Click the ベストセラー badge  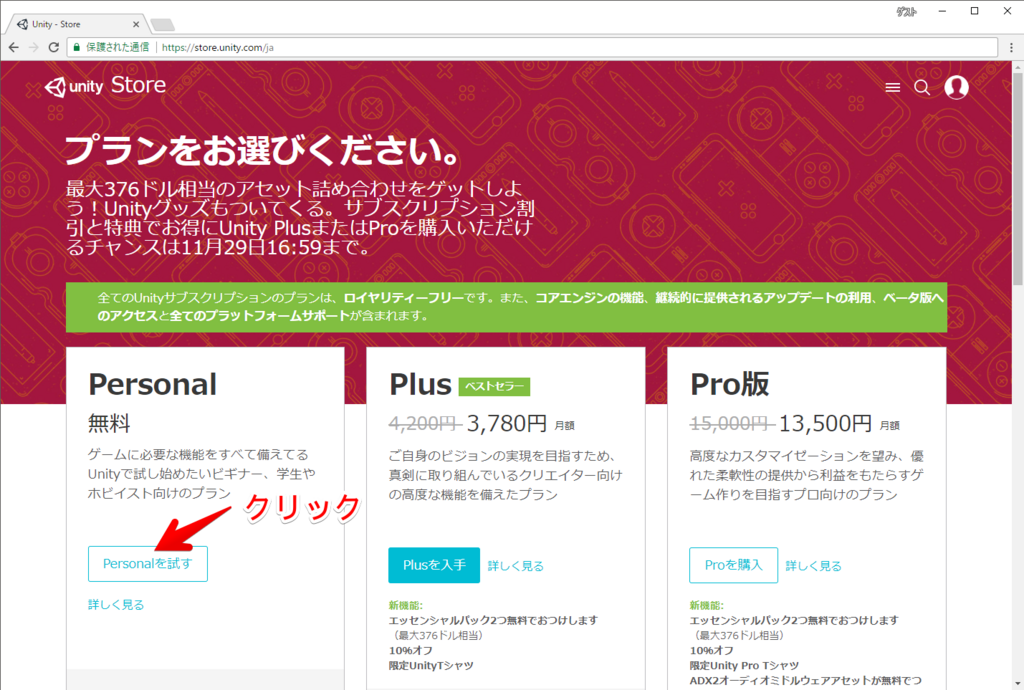494,386
